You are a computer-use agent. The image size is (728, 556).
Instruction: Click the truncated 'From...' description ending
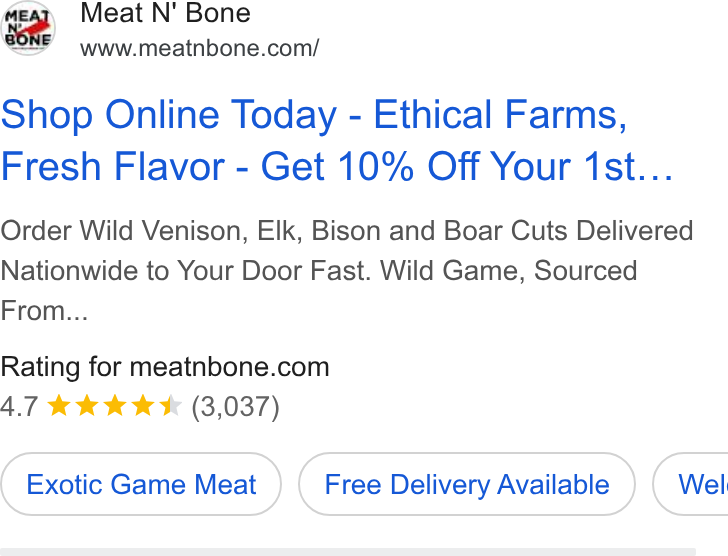pos(44,310)
